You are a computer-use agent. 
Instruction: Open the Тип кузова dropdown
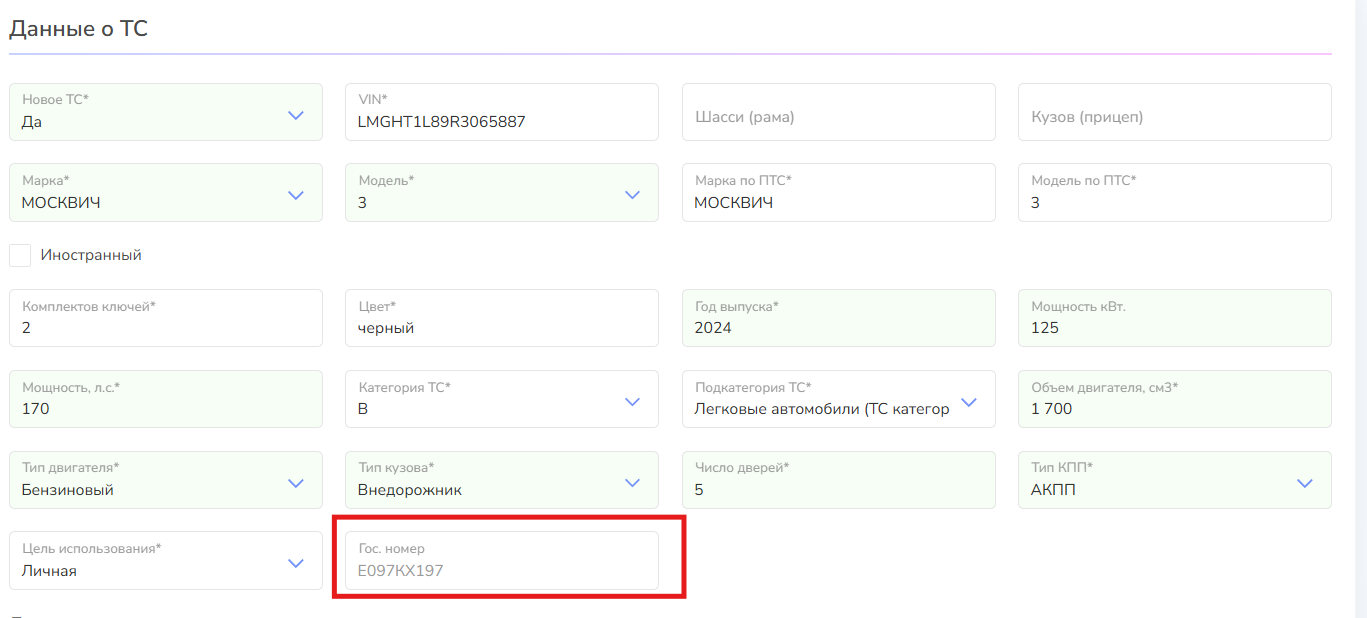point(631,483)
